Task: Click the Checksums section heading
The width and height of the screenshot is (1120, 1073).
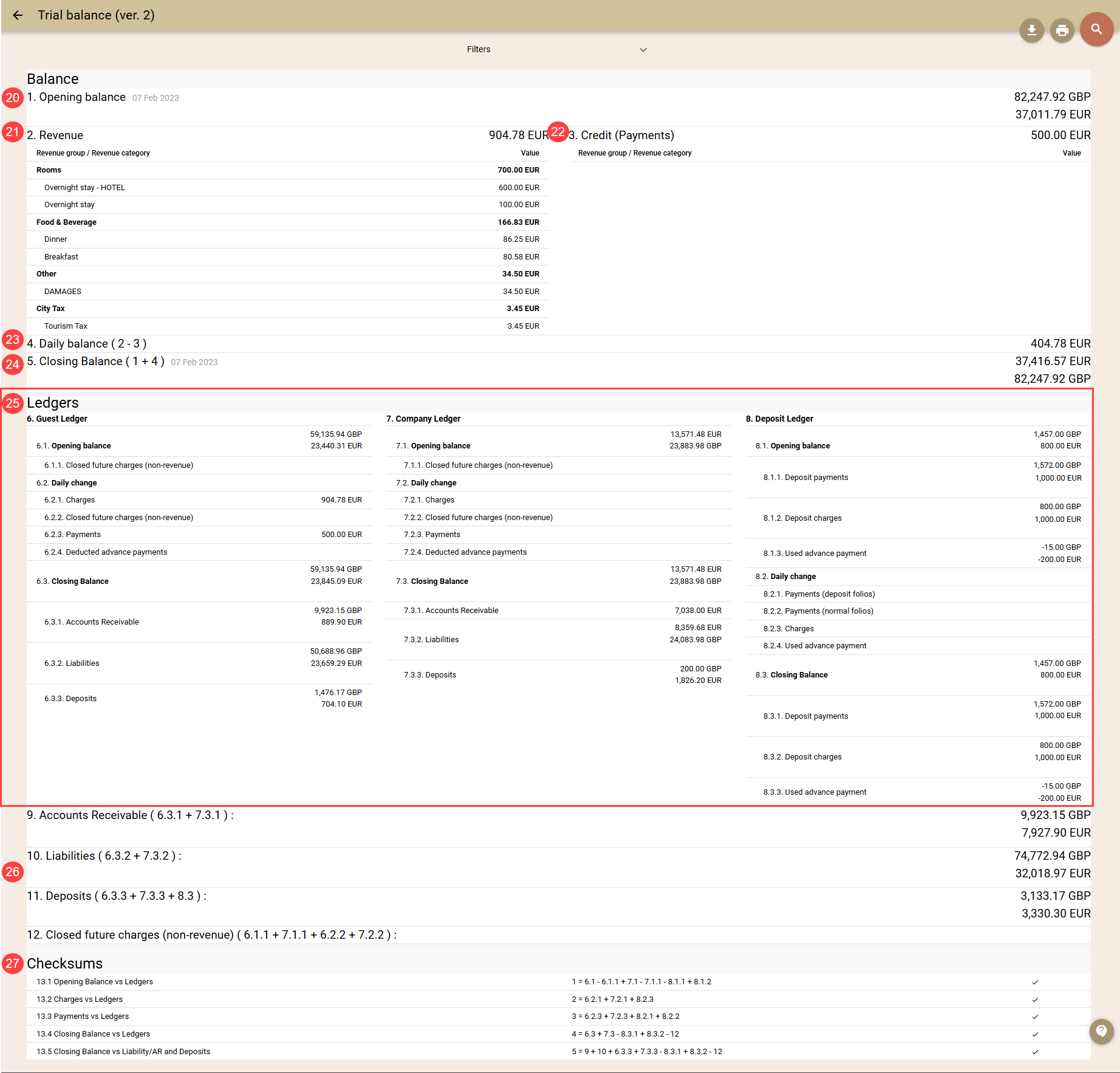Action: click(x=64, y=964)
